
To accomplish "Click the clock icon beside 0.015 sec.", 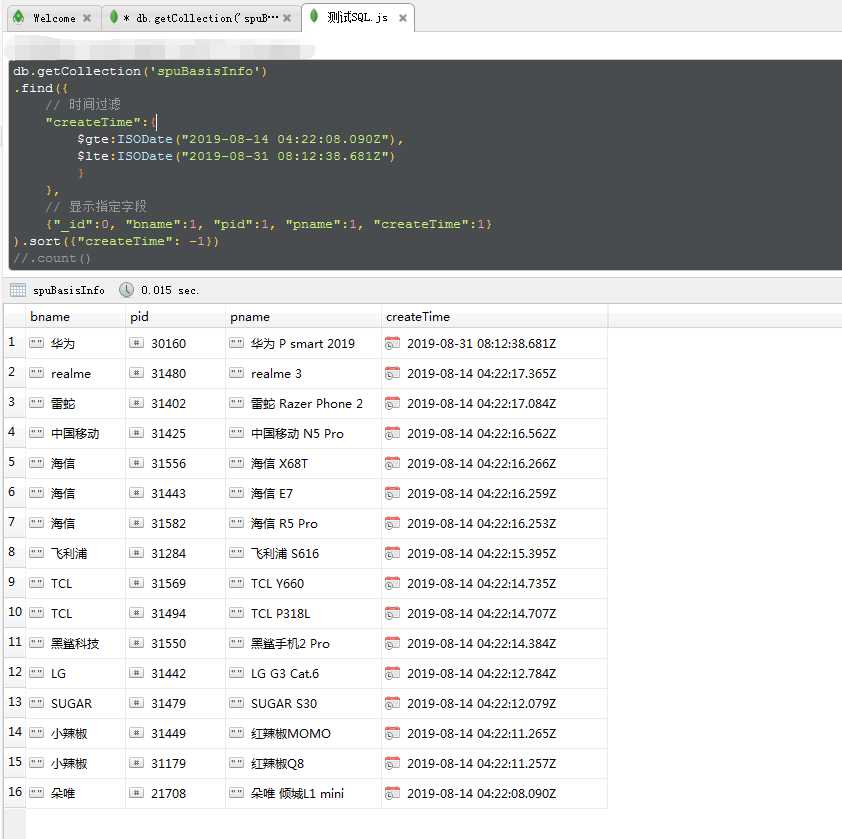I will pyautogui.click(x=126, y=290).
